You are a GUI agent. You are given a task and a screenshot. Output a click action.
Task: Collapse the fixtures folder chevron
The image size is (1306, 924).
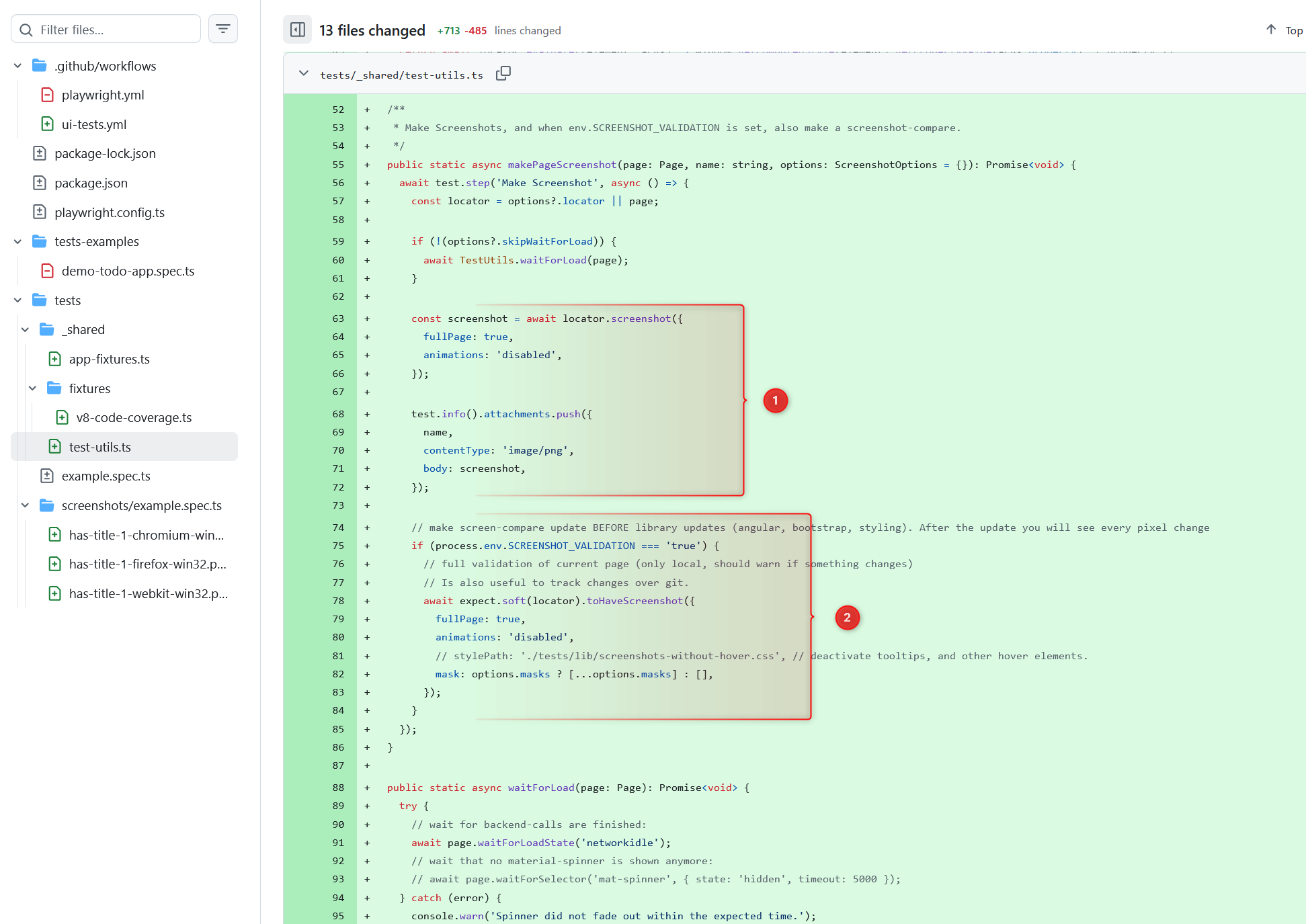32,388
